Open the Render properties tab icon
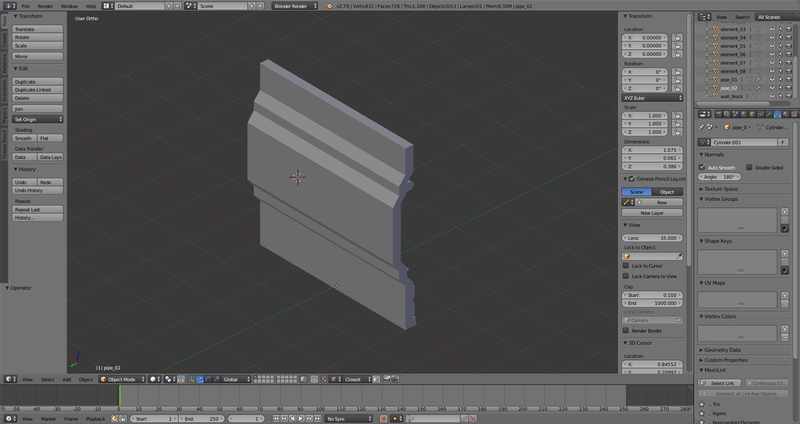Screen dimensions: 800x424 (718, 114)
